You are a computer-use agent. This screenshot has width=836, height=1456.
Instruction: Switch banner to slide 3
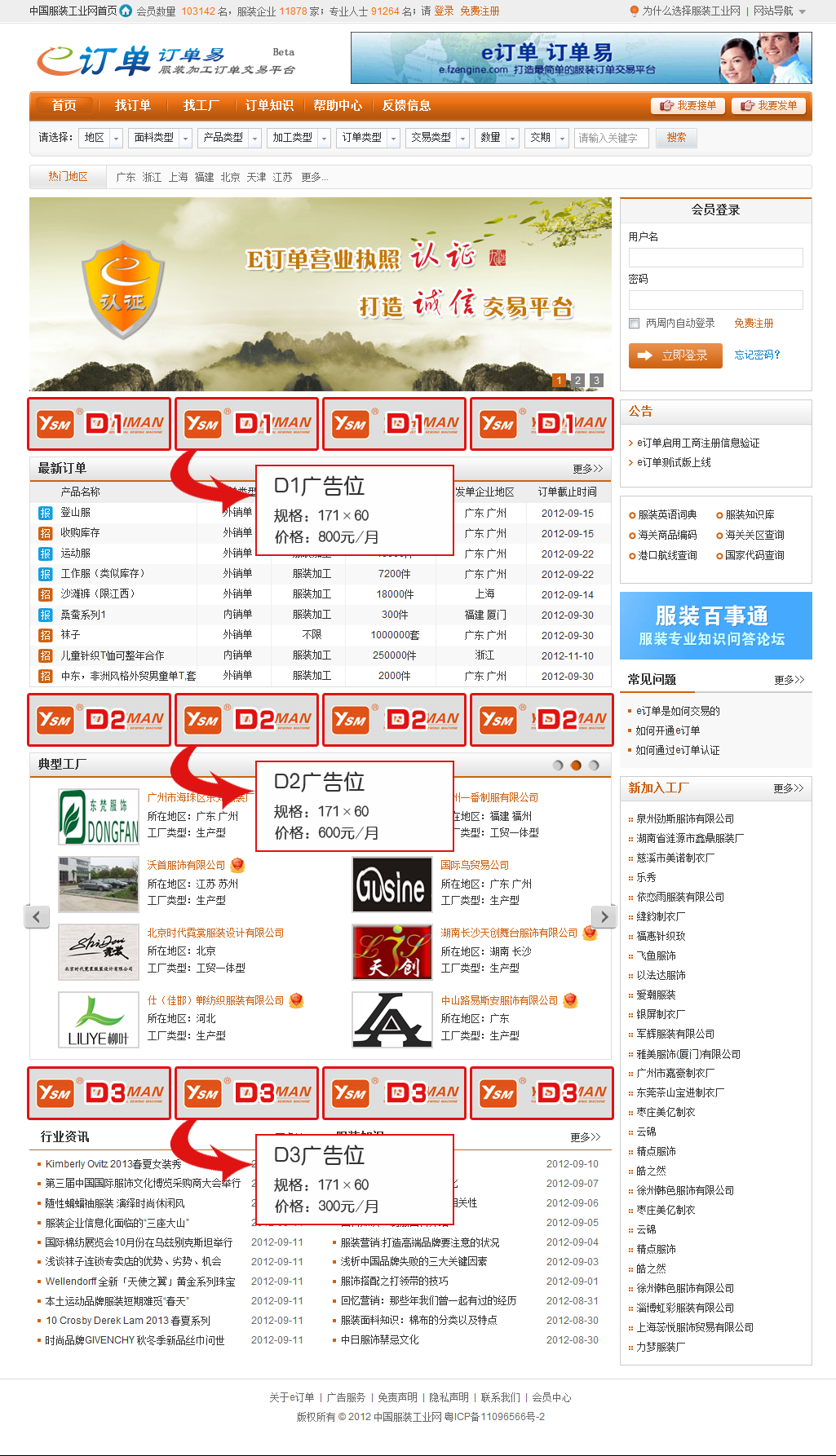596,380
